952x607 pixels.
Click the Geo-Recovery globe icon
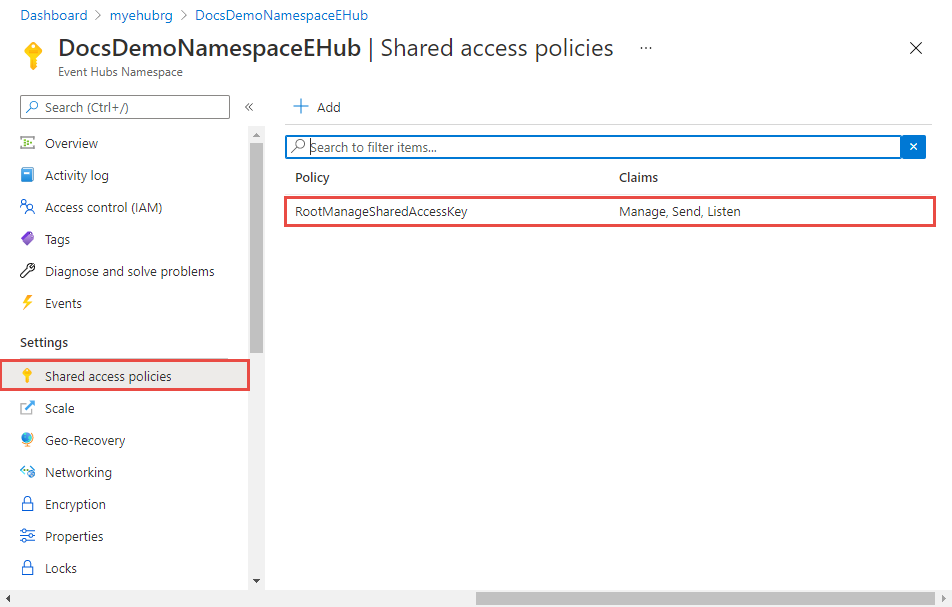[27, 439]
